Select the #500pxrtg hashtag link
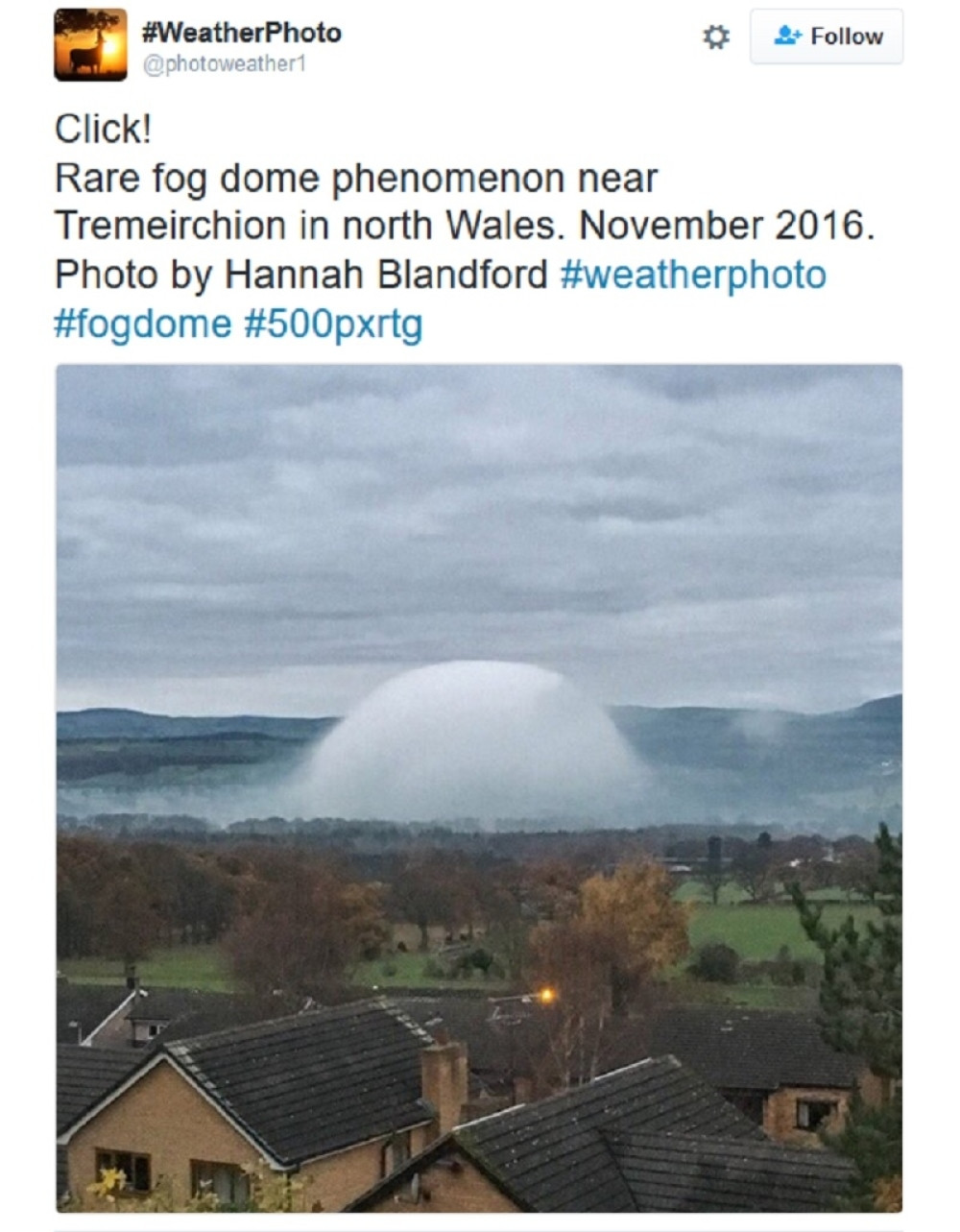The height and width of the screenshot is (1232, 960). (333, 324)
